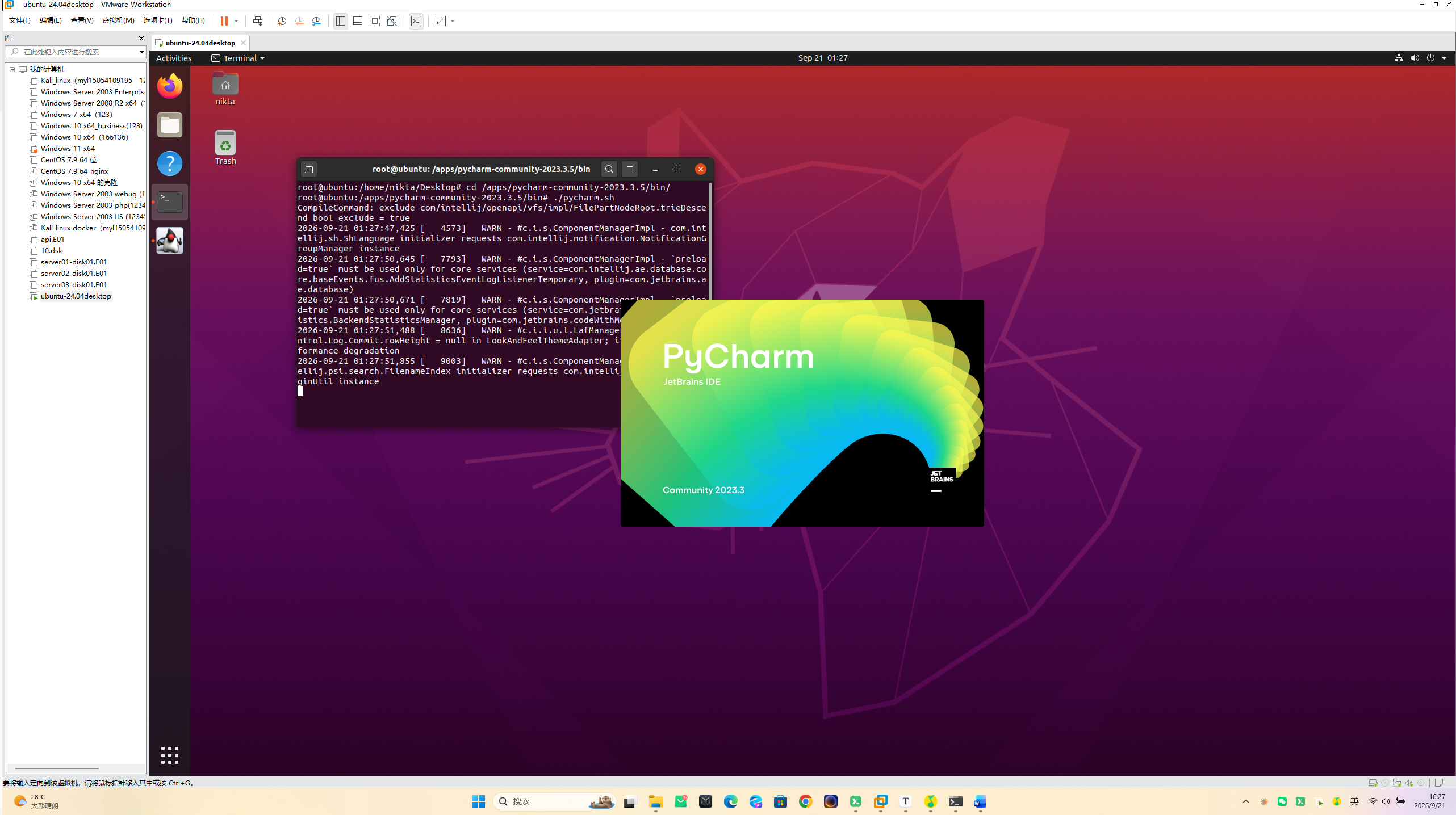
Task: Open Task View on the Windows taskbar
Action: pyautogui.click(x=630, y=801)
